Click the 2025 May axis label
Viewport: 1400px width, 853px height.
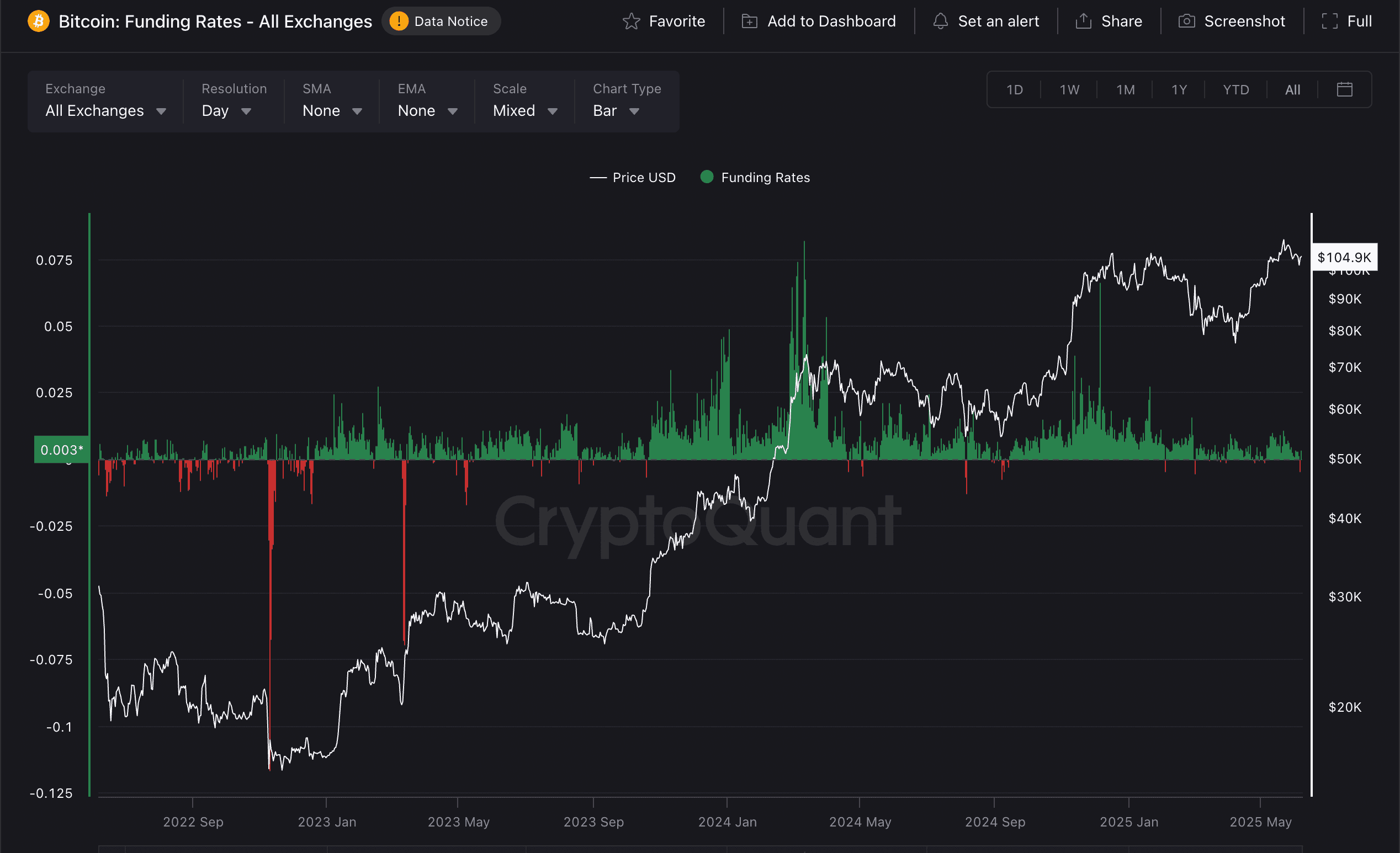(1260, 822)
